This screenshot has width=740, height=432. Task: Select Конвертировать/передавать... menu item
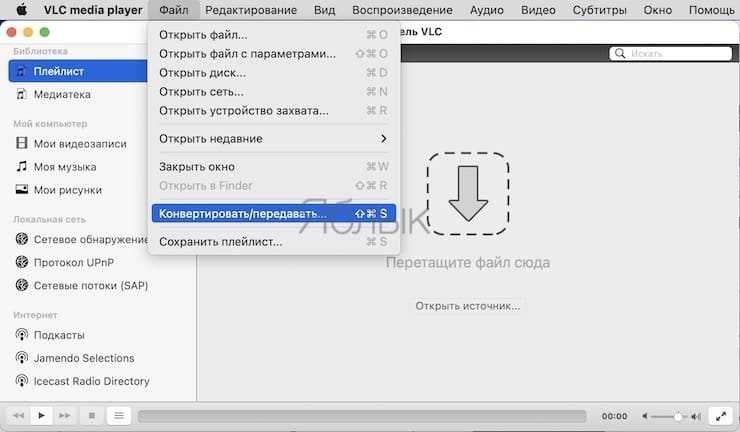pos(274,213)
